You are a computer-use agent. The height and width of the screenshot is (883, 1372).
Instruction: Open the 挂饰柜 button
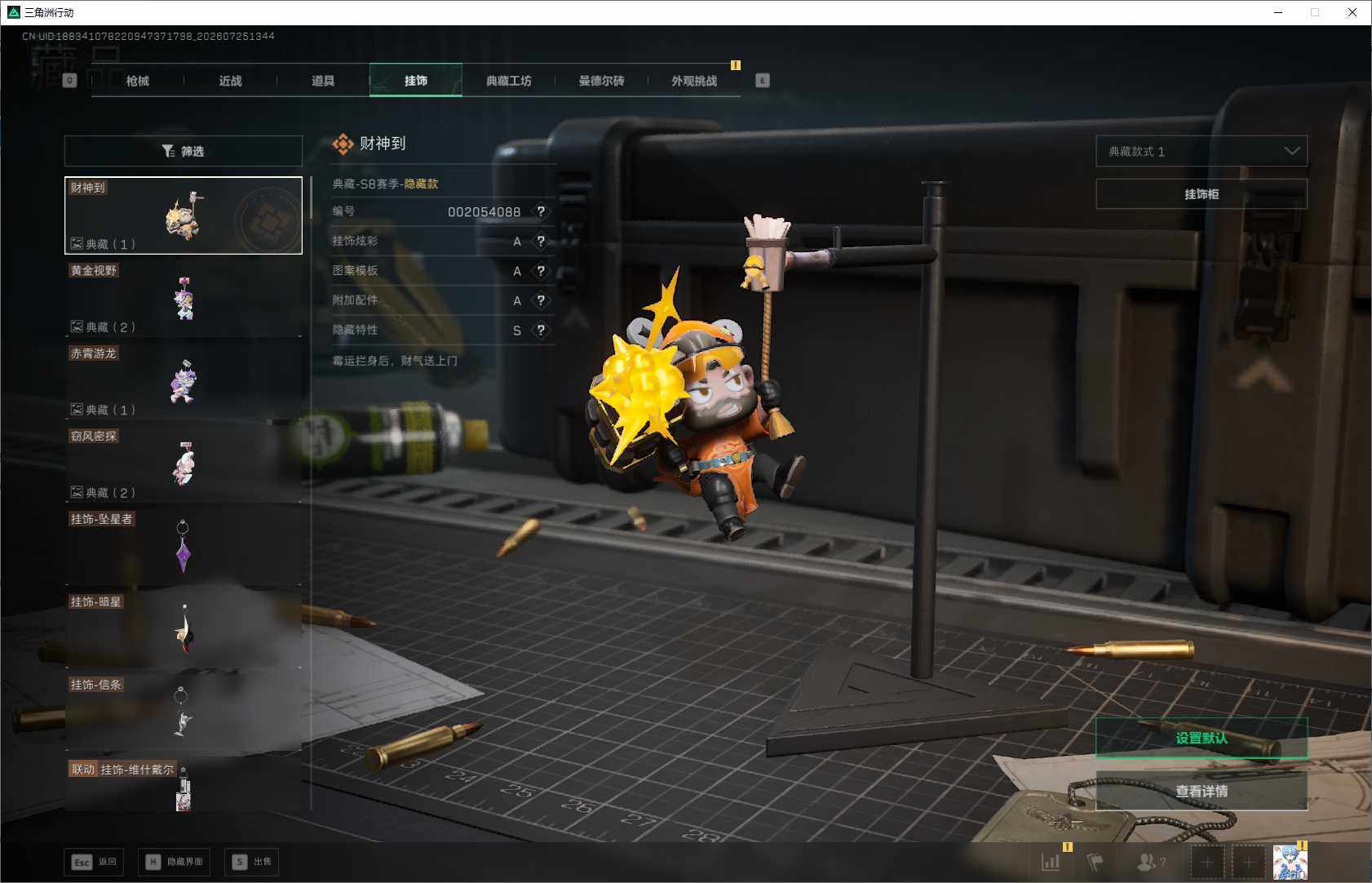coord(1202,194)
